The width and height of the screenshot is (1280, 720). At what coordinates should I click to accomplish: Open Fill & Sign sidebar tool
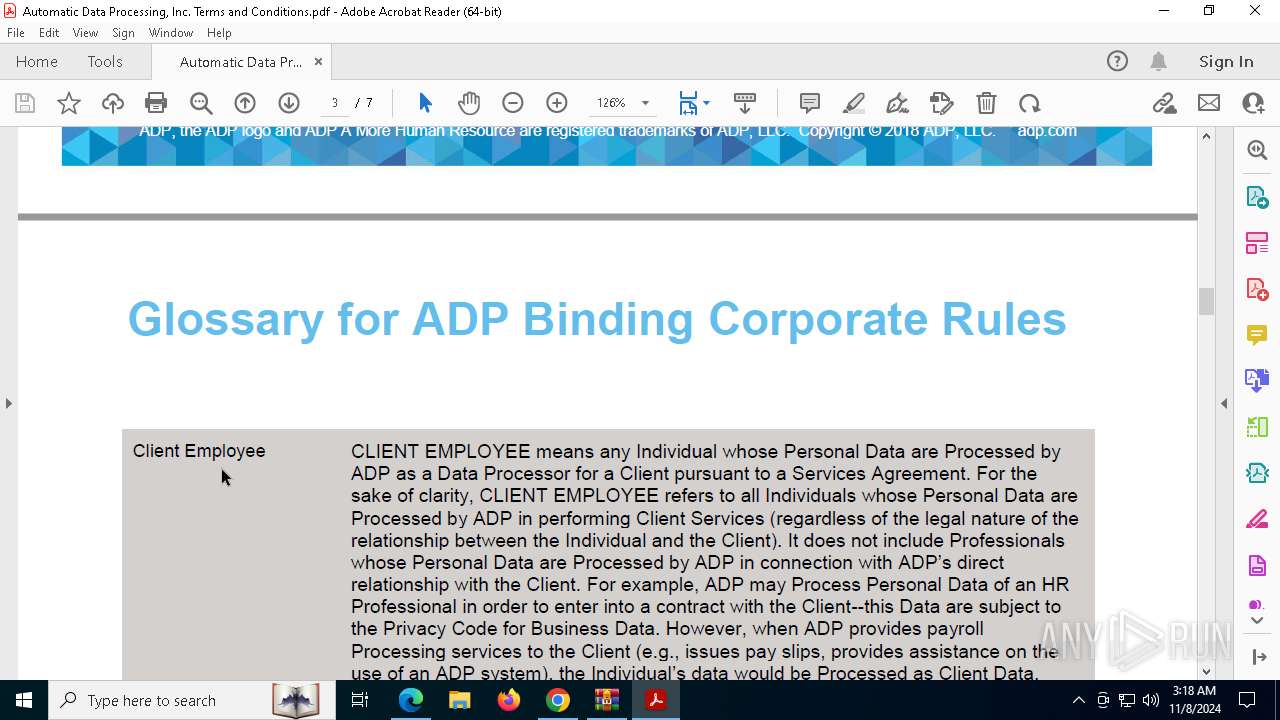tap(1257, 519)
